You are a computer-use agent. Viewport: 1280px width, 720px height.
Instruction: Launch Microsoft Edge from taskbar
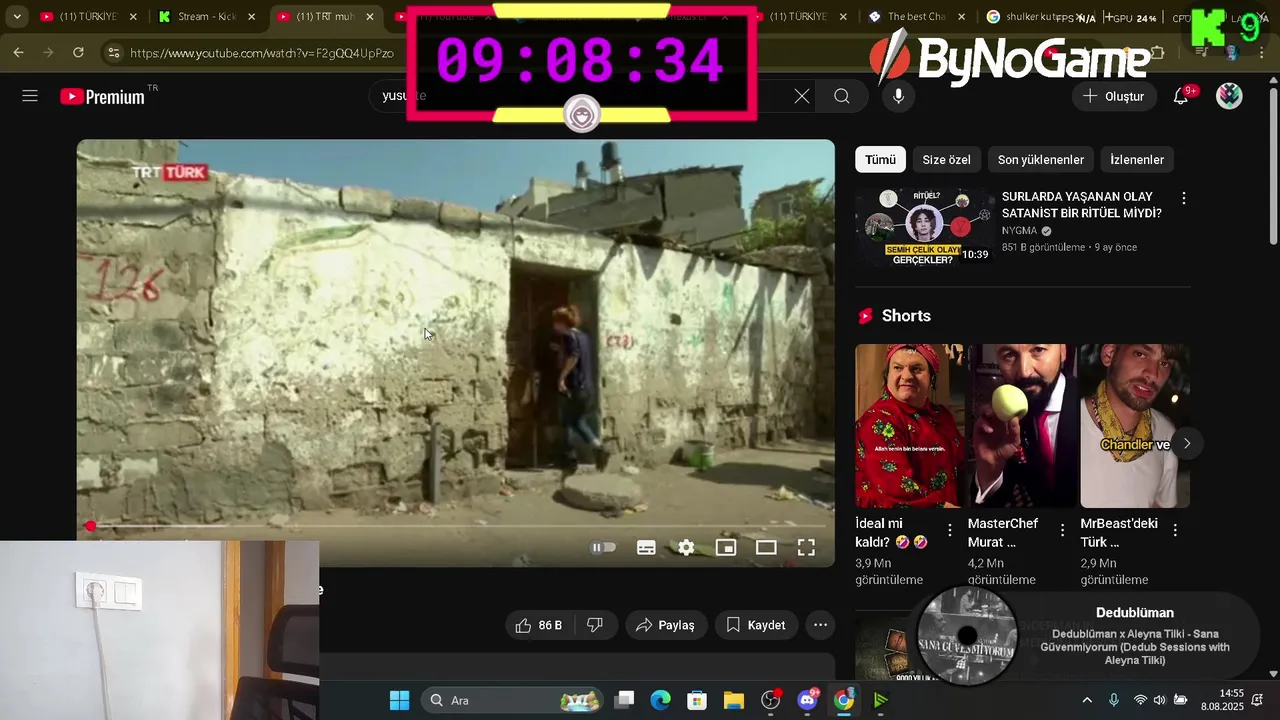click(660, 700)
